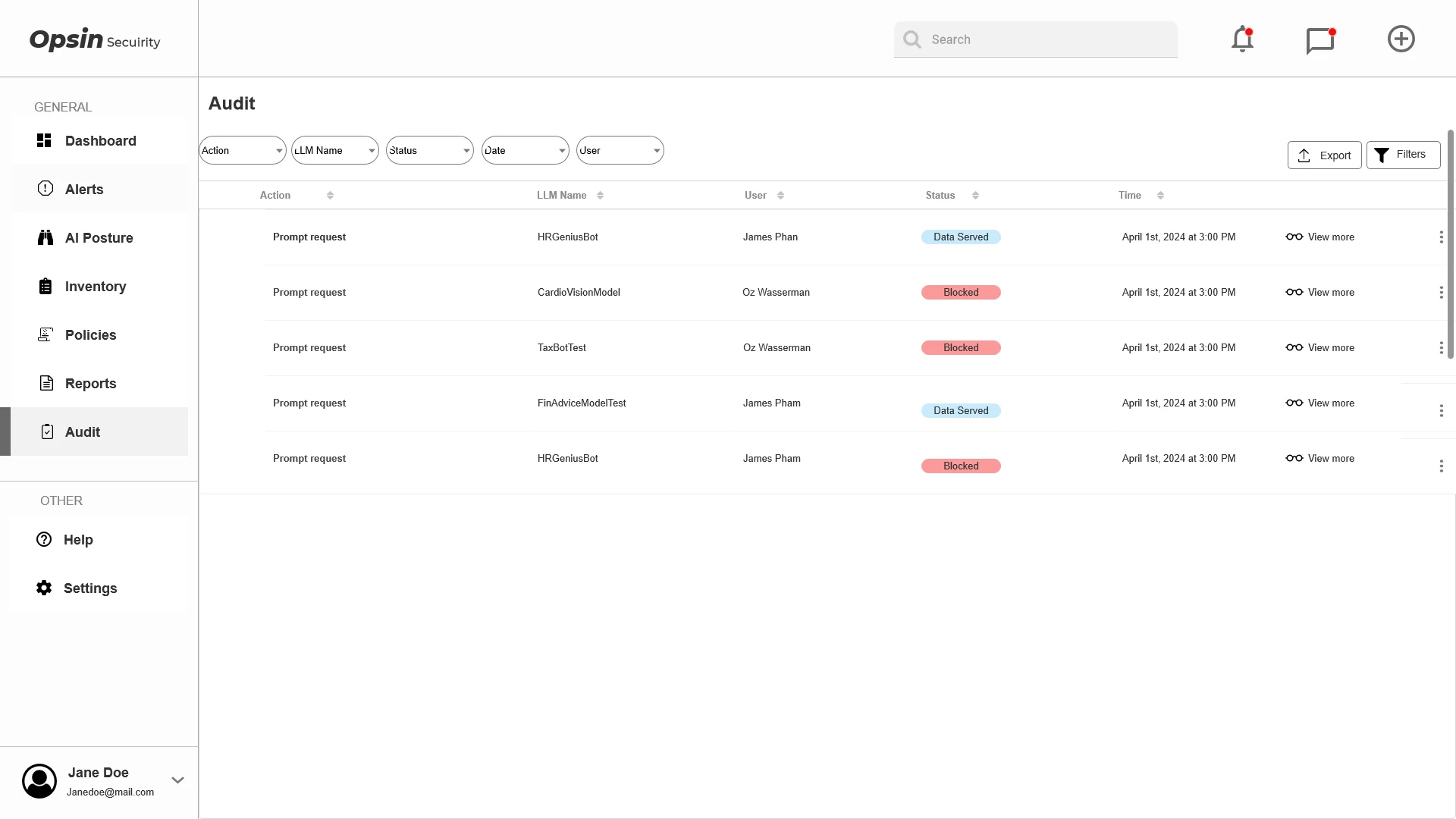1456x819 pixels.
Task: Open the Status filter dropdown
Action: [x=430, y=150]
